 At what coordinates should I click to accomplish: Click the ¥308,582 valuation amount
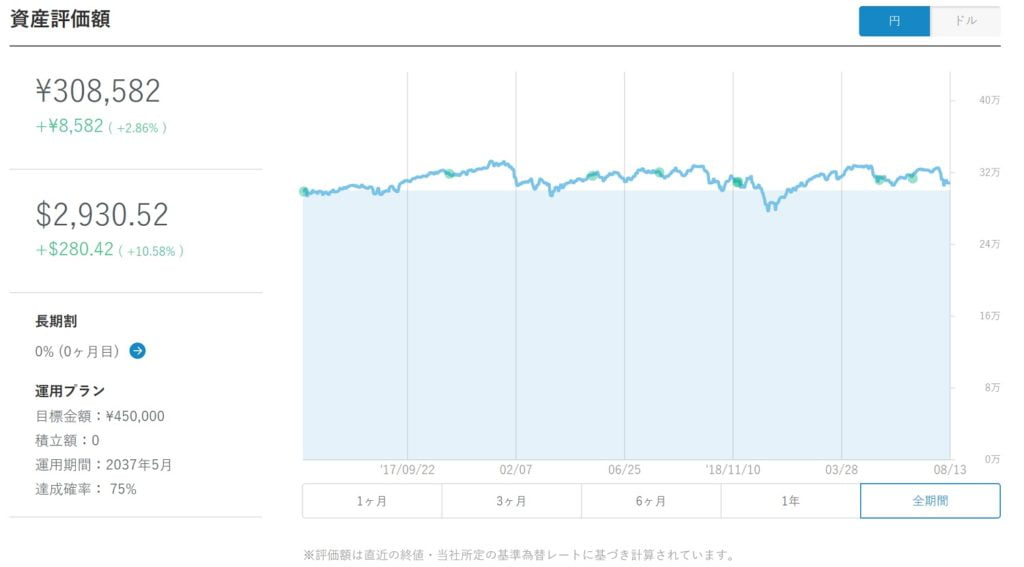click(98, 92)
